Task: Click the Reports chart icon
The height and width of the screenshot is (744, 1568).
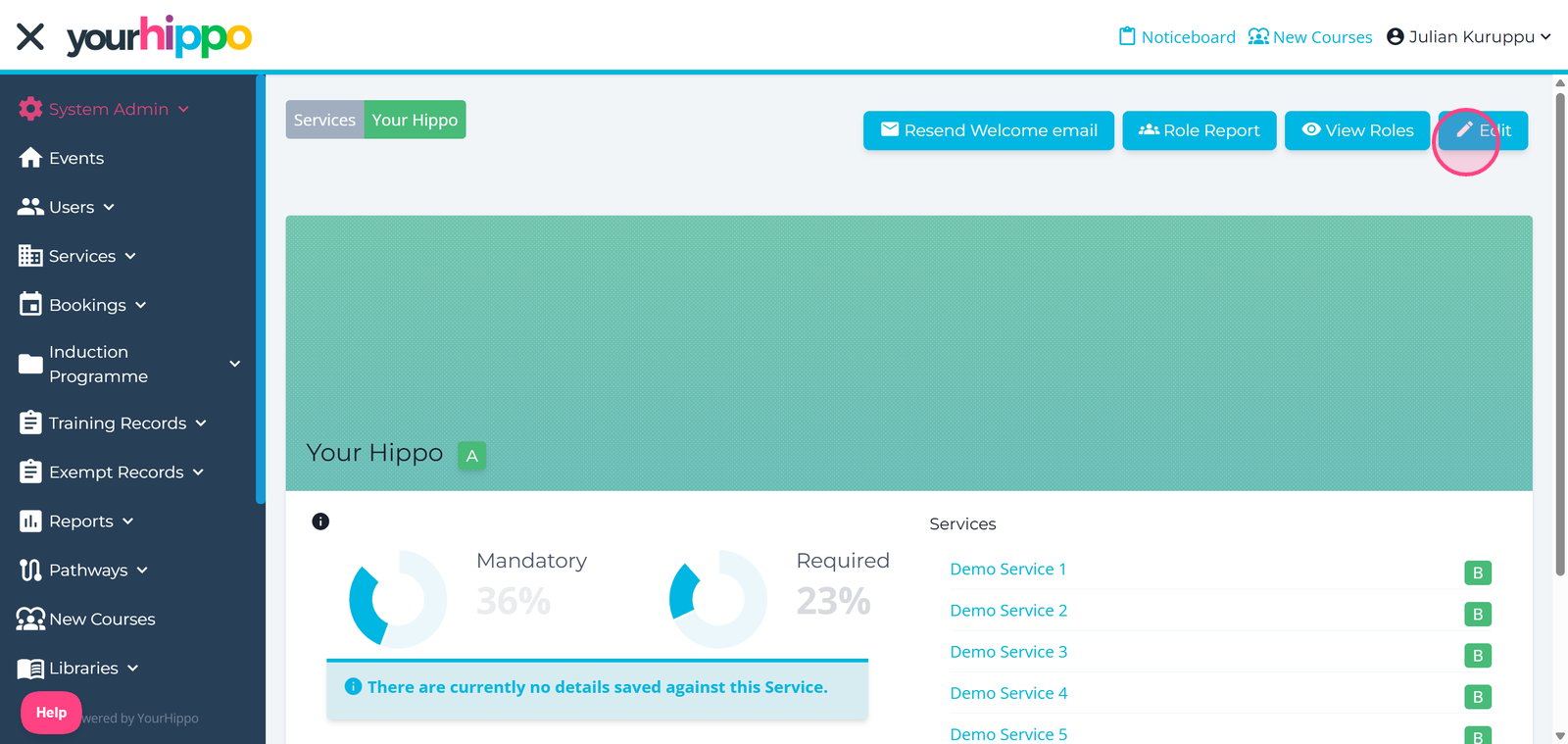Action: 30,521
